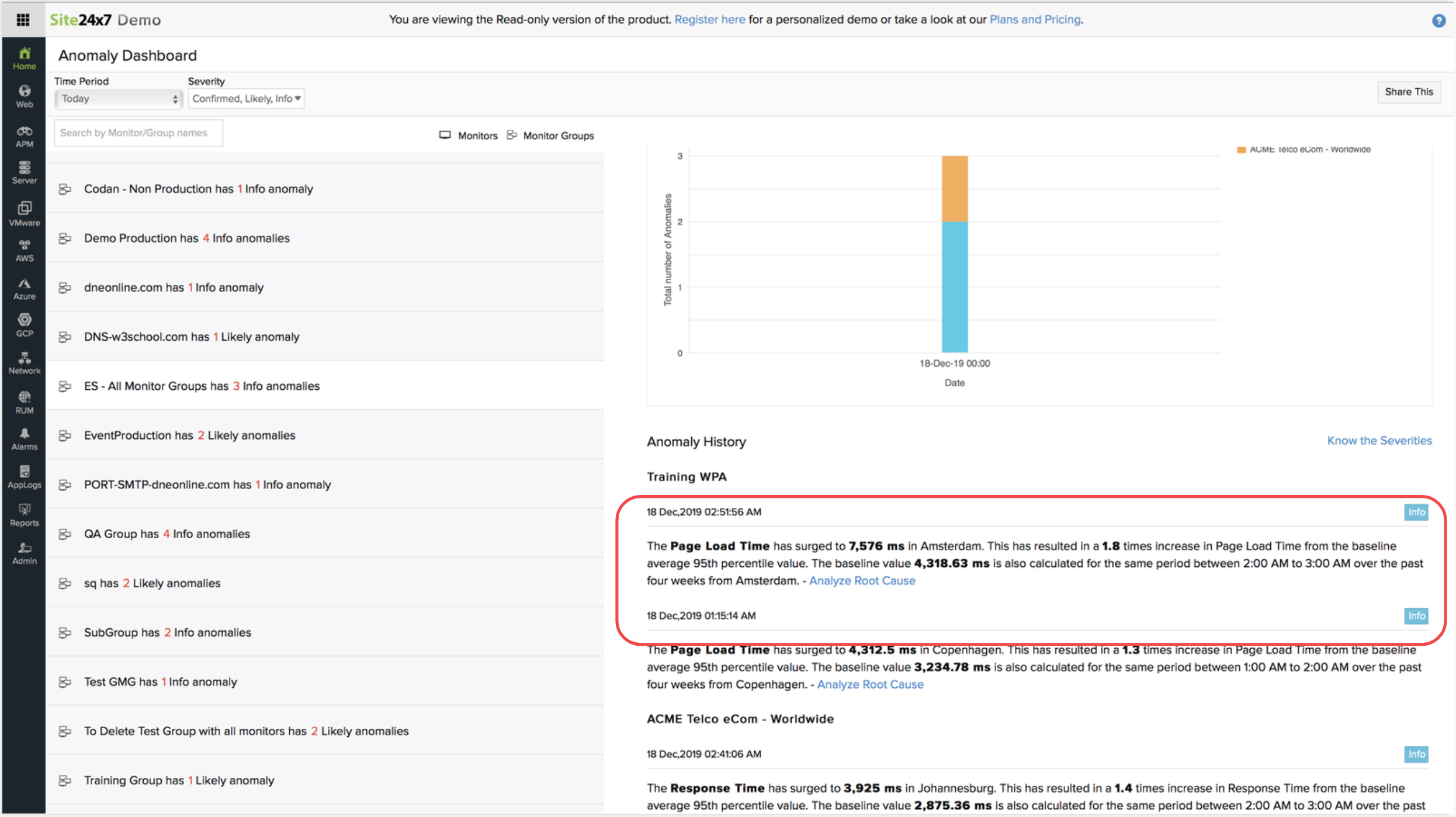
Task: Open the Time Period dropdown
Action: [119, 99]
